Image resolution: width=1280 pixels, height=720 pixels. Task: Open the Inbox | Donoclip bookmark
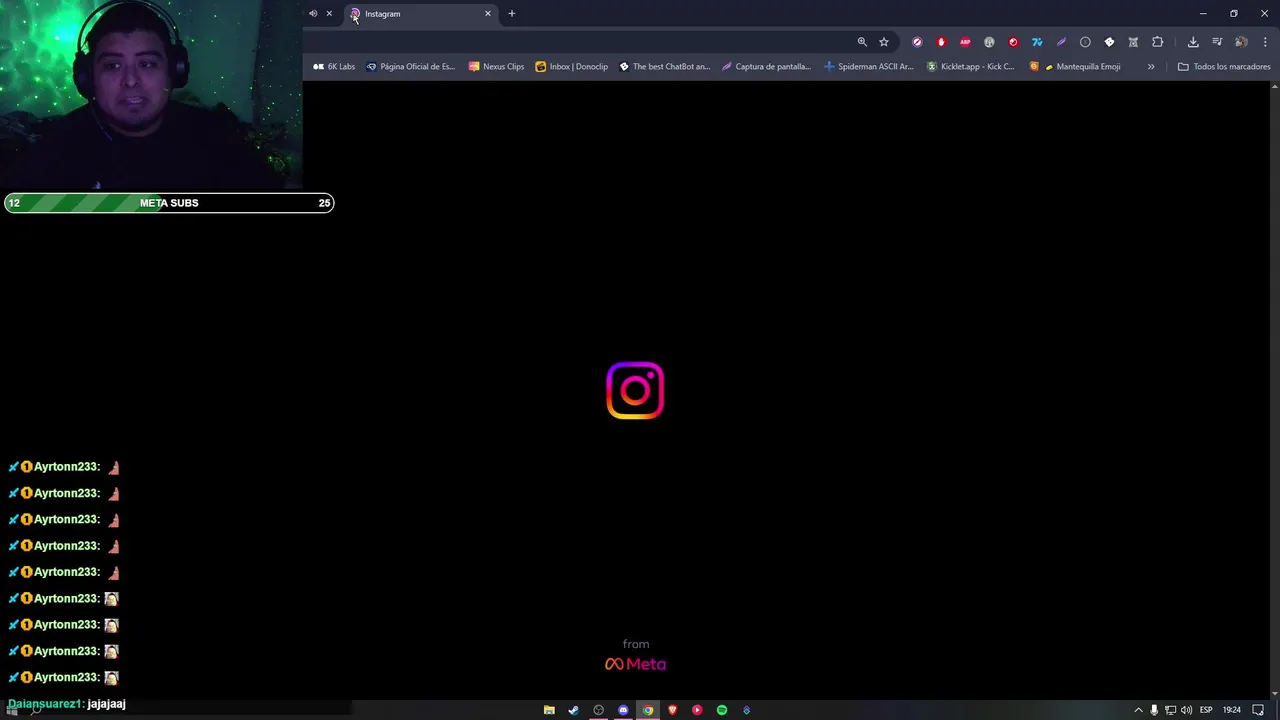571,67
